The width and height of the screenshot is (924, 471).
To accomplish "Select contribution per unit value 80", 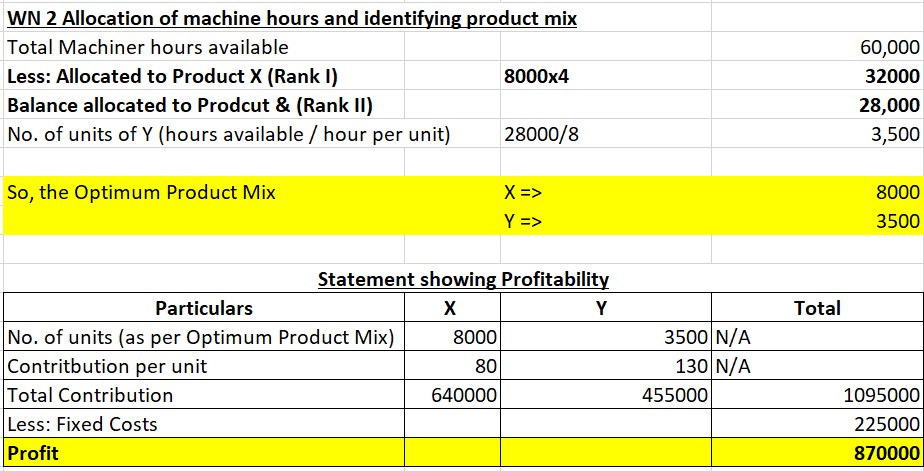I will point(484,366).
